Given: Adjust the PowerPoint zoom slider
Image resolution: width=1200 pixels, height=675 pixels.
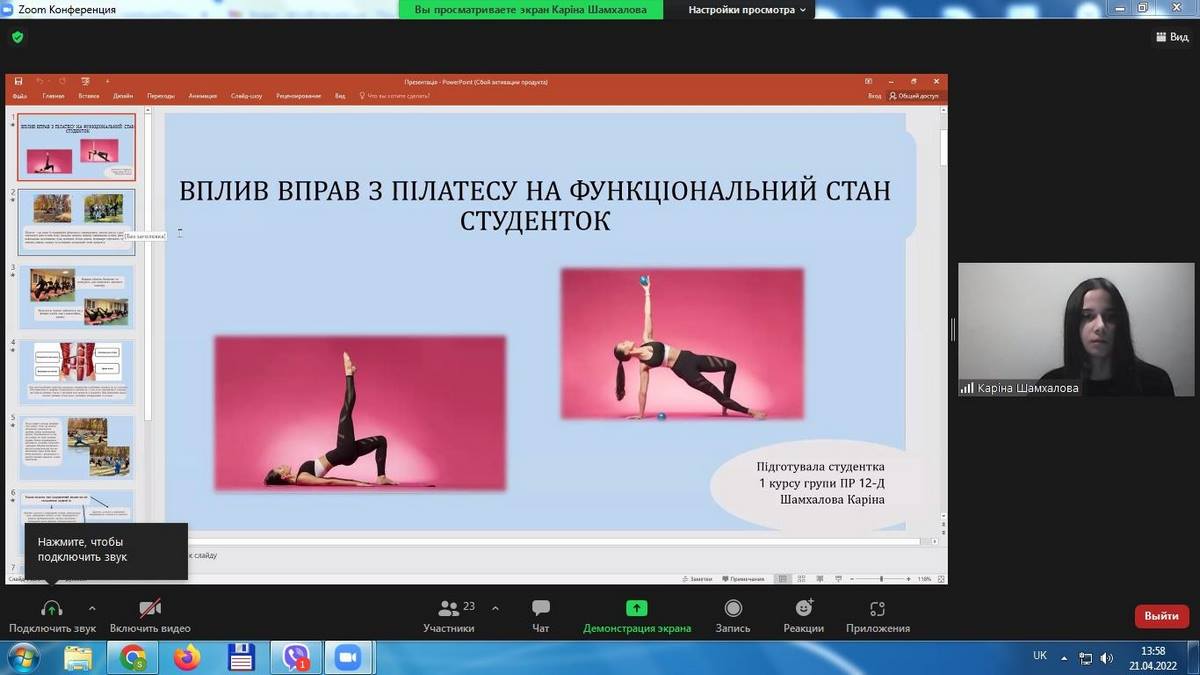Looking at the screenshot, I should coord(881,579).
